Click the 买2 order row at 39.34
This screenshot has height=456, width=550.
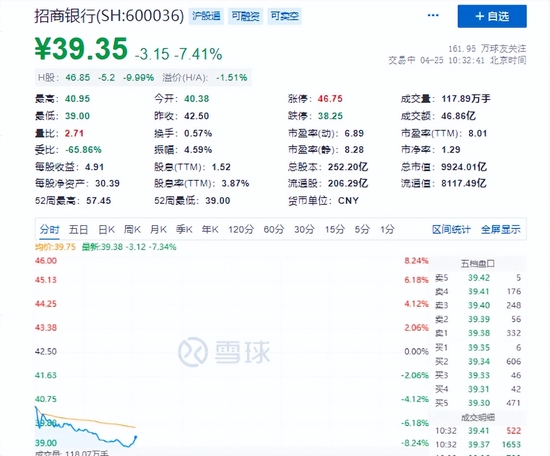(x=478, y=362)
